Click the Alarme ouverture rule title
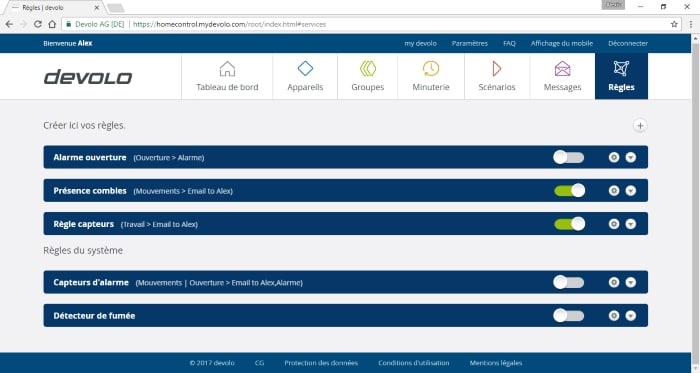The width and height of the screenshot is (700, 373). point(90,157)
